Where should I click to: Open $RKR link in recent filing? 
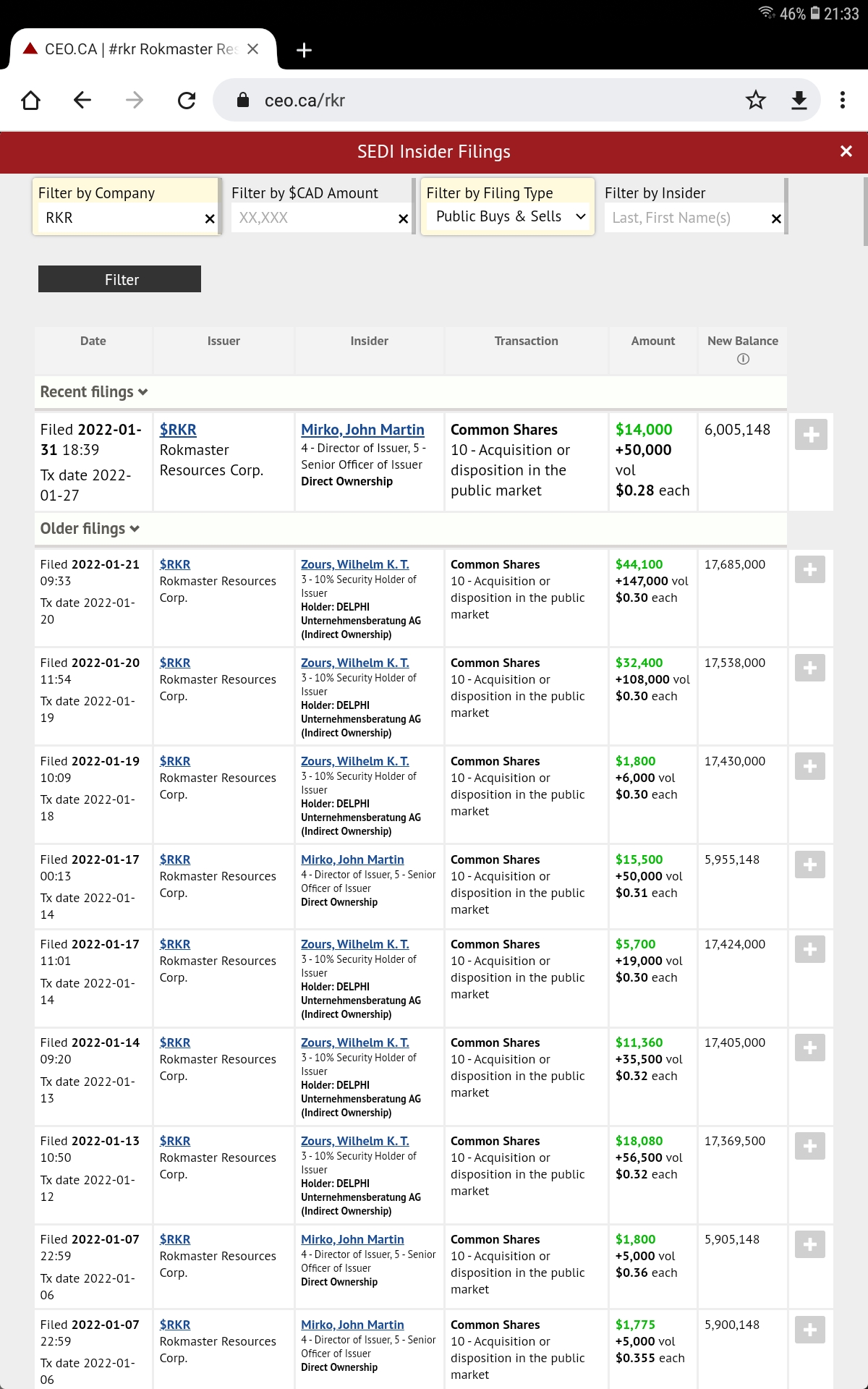point(178,430)
